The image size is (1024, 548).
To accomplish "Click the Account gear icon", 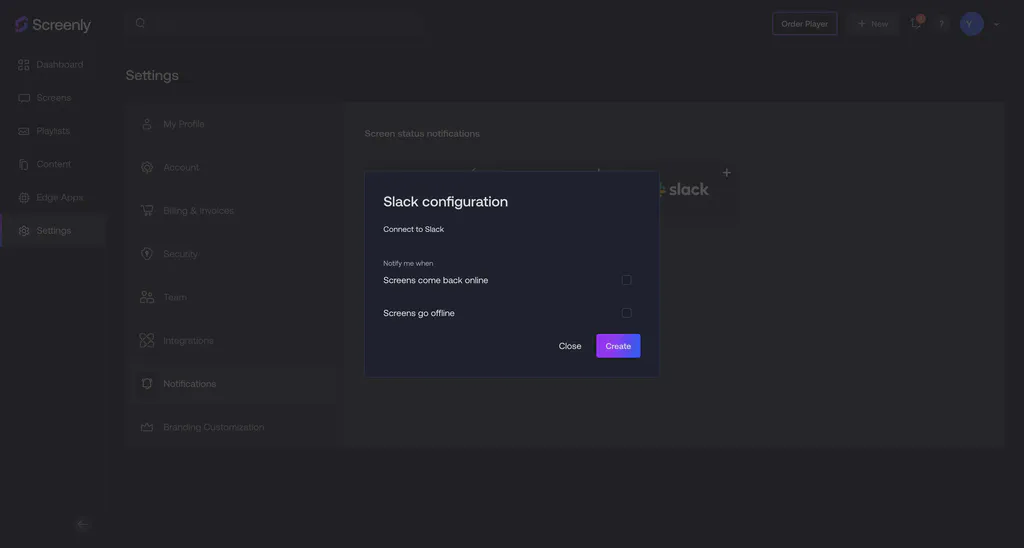I will [147, 167].
